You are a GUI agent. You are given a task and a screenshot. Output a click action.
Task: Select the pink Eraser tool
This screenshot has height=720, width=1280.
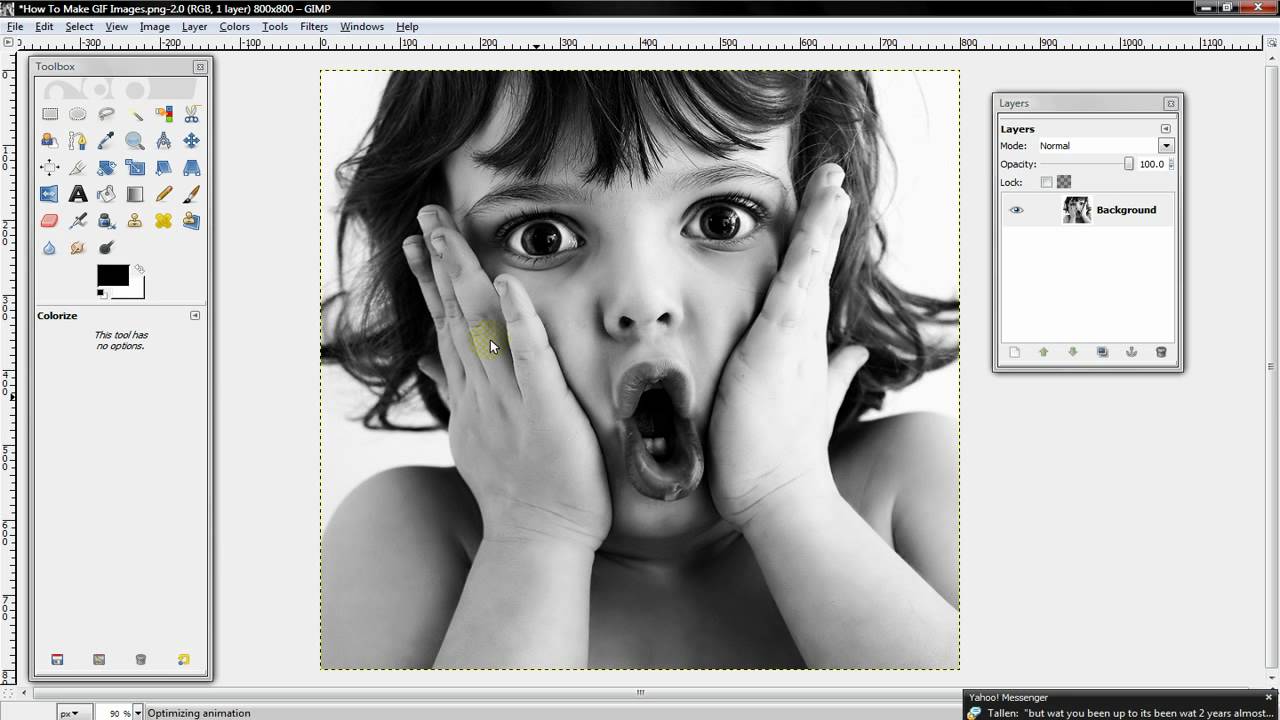(x=49, y=221)
